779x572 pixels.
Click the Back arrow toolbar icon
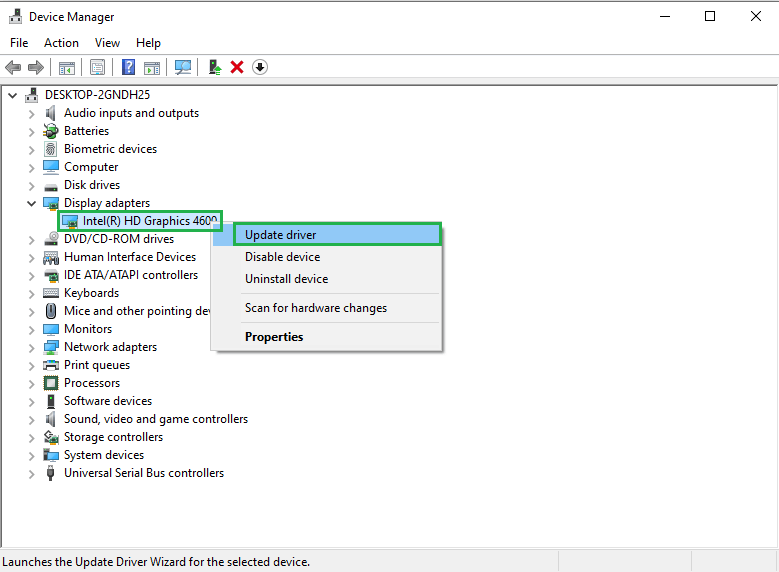(x=13, y=67)
